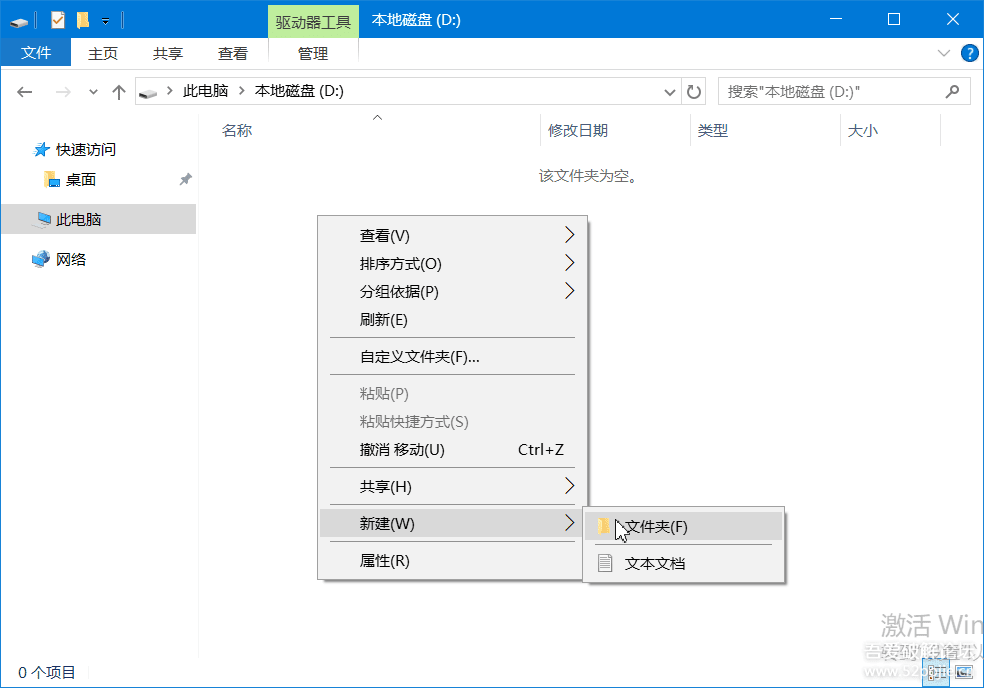This screenshot has width=984, height=688.
Task: Click the Refresh button beside address bar
Action: (695, 92)
